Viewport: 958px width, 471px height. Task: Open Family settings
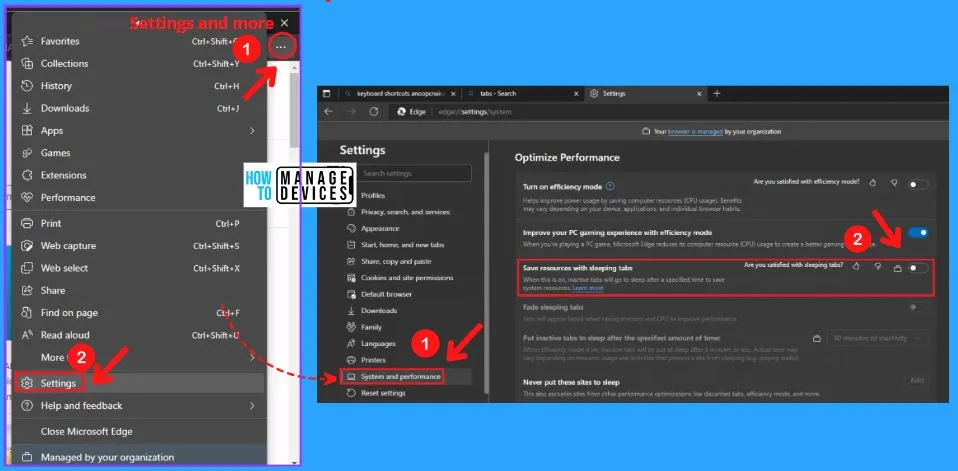[371, 327]
